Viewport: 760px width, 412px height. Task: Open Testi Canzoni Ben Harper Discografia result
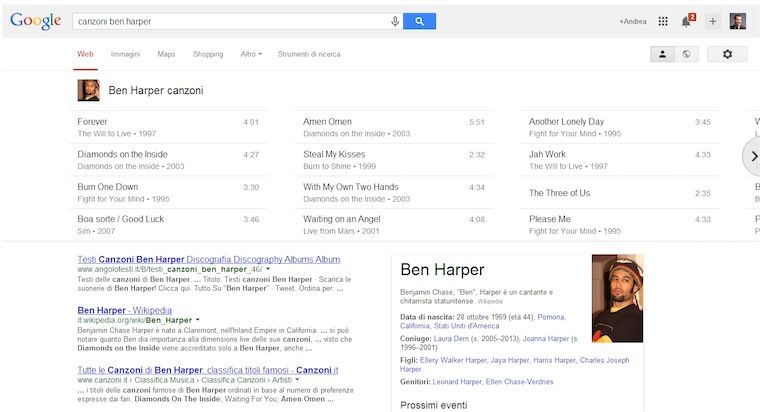coord(208,259)
